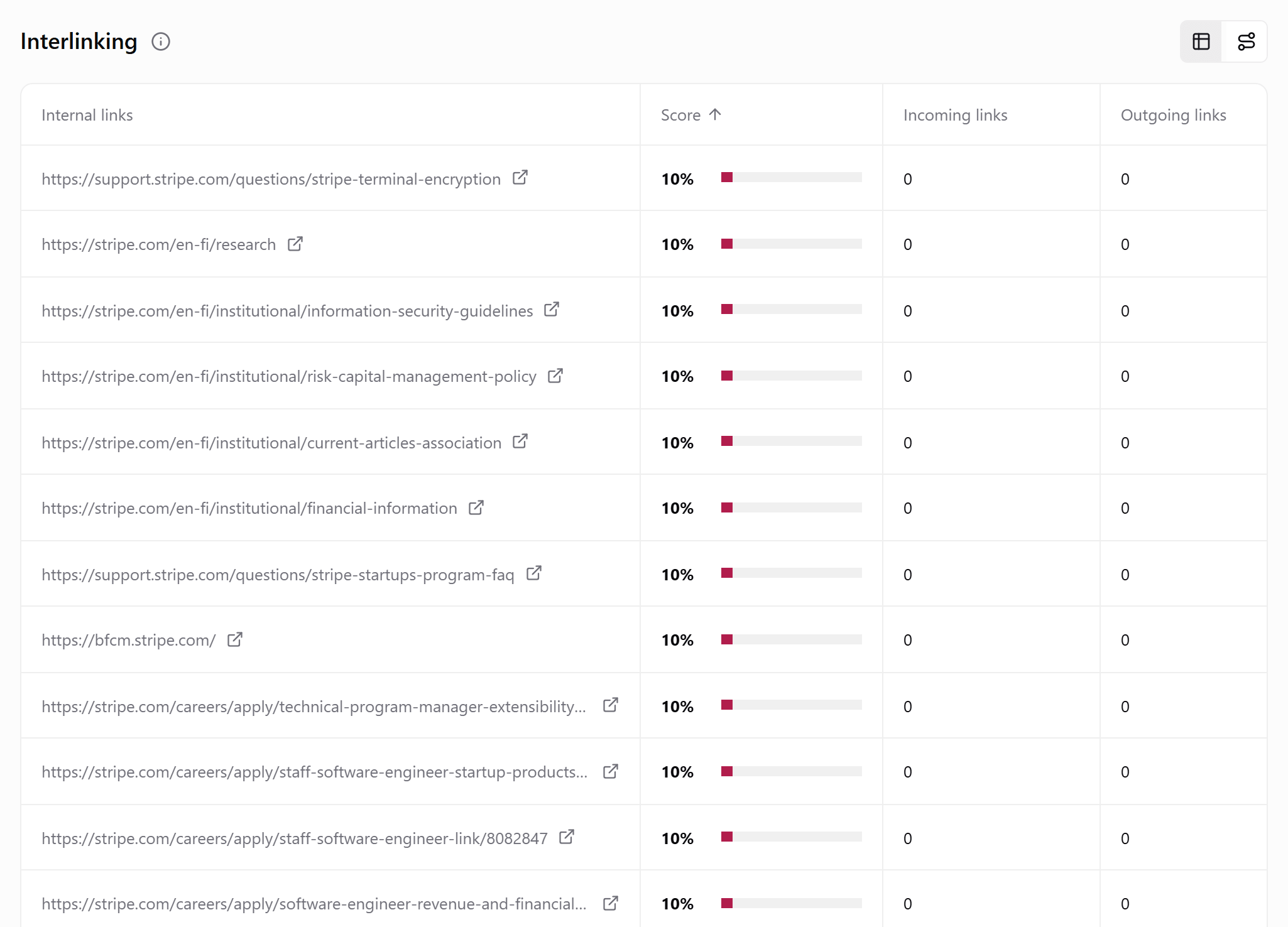Open external link icon for staff-software-engineer-startup-products
This screenshot has width=1288, height=927.
(x=611, y=771)
